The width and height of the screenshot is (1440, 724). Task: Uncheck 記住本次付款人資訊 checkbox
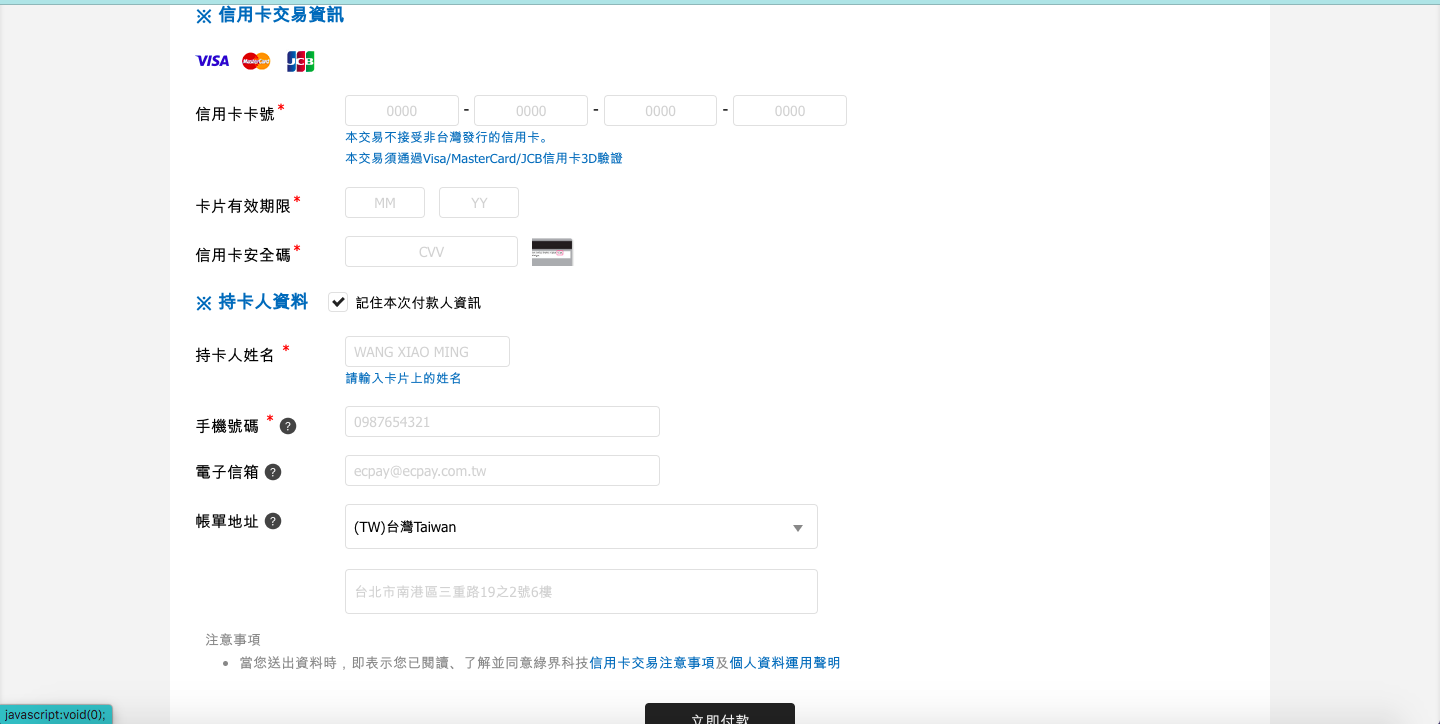(338, 302)
